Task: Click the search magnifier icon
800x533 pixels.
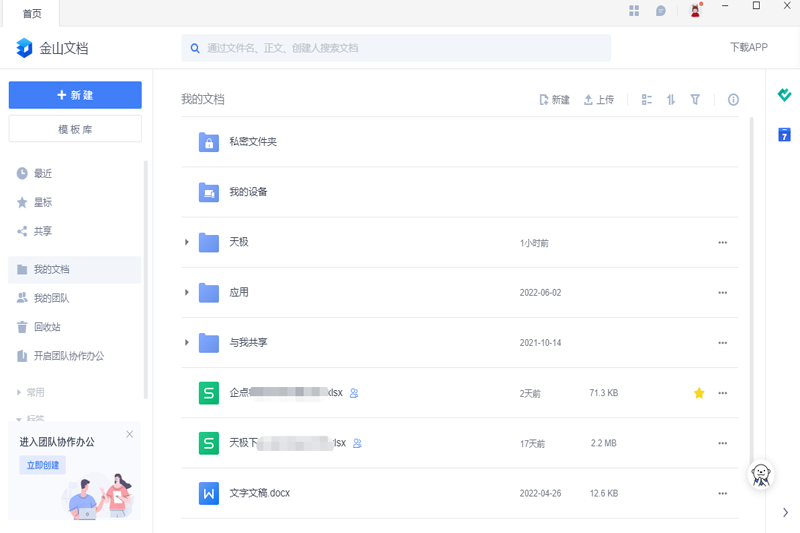Action: coord(195,48)
